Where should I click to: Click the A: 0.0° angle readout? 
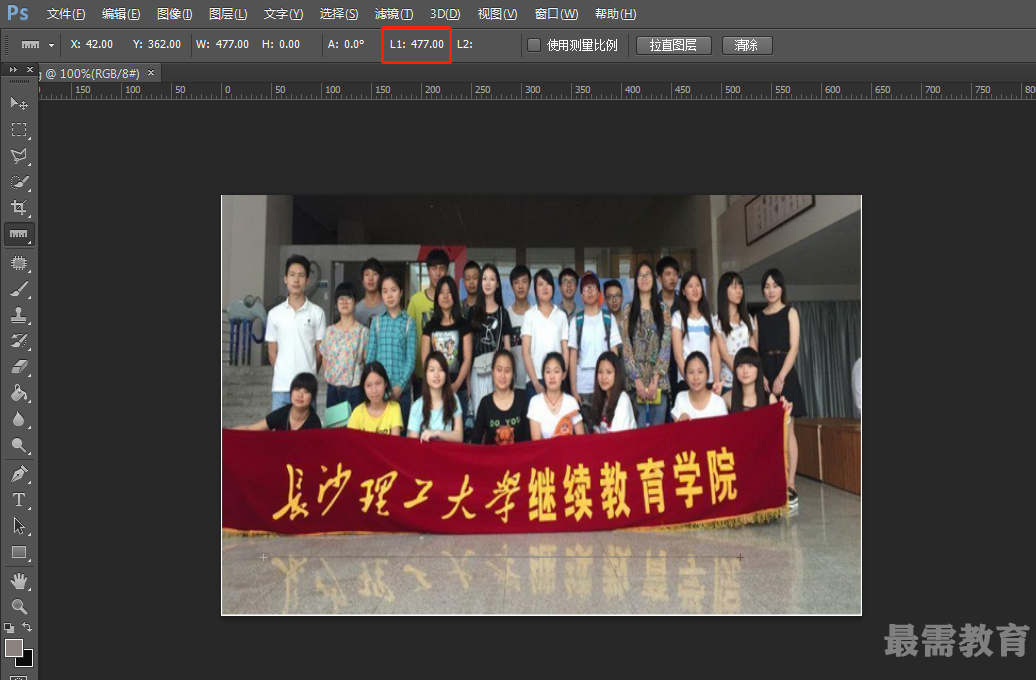(x=346, y=44)
